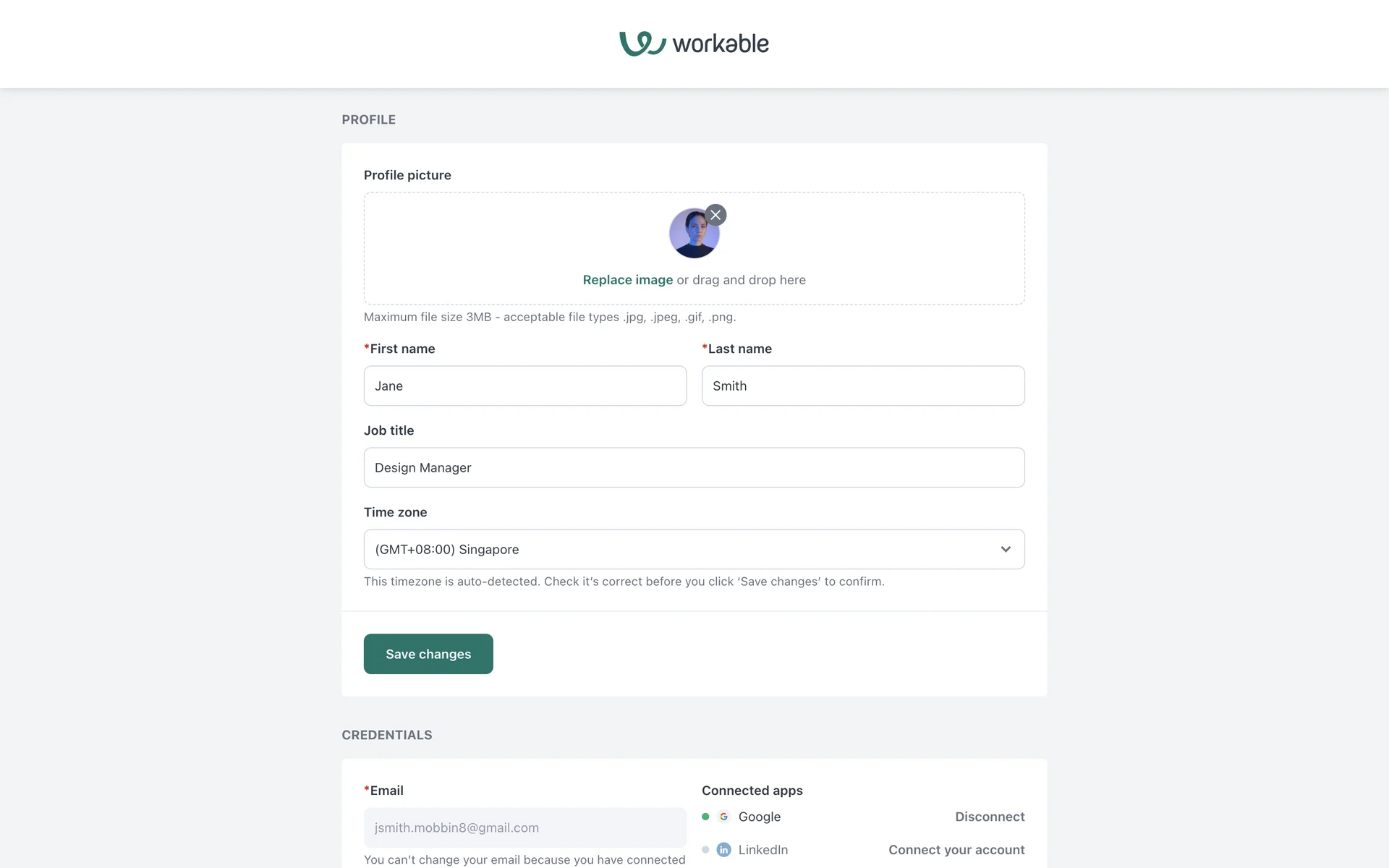Click the LinkedIn label in Connected apps
Image resolution: width=1389 pixels, height=868 pixels.
tap(763, 850)
